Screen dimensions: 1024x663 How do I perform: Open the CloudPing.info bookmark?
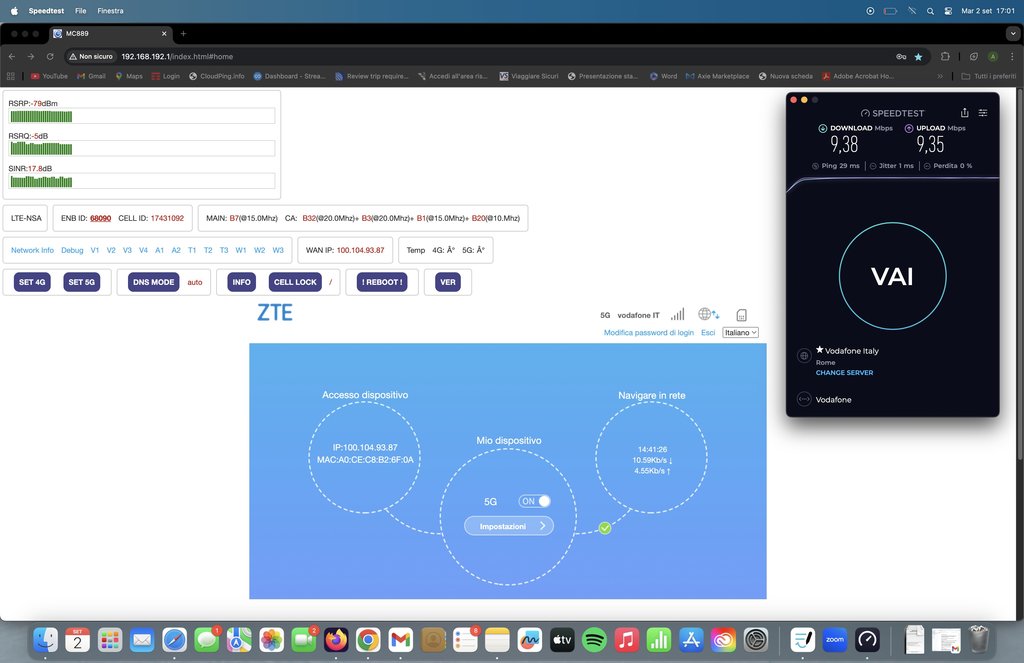(217, 76)
